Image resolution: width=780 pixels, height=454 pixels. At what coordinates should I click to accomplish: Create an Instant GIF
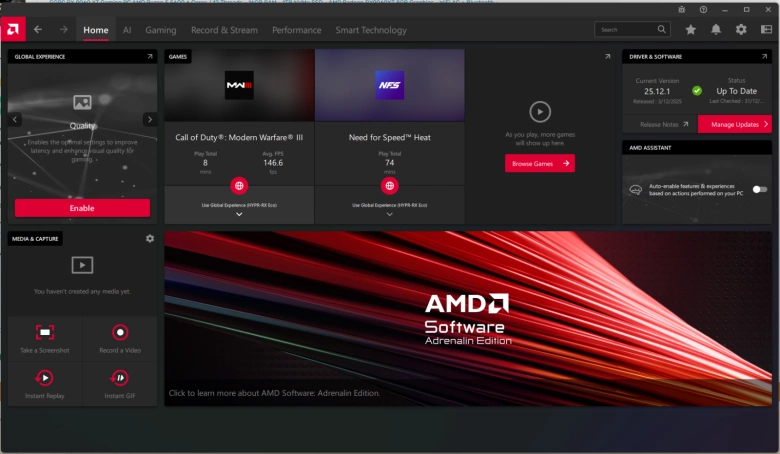[x=120, y=384]
